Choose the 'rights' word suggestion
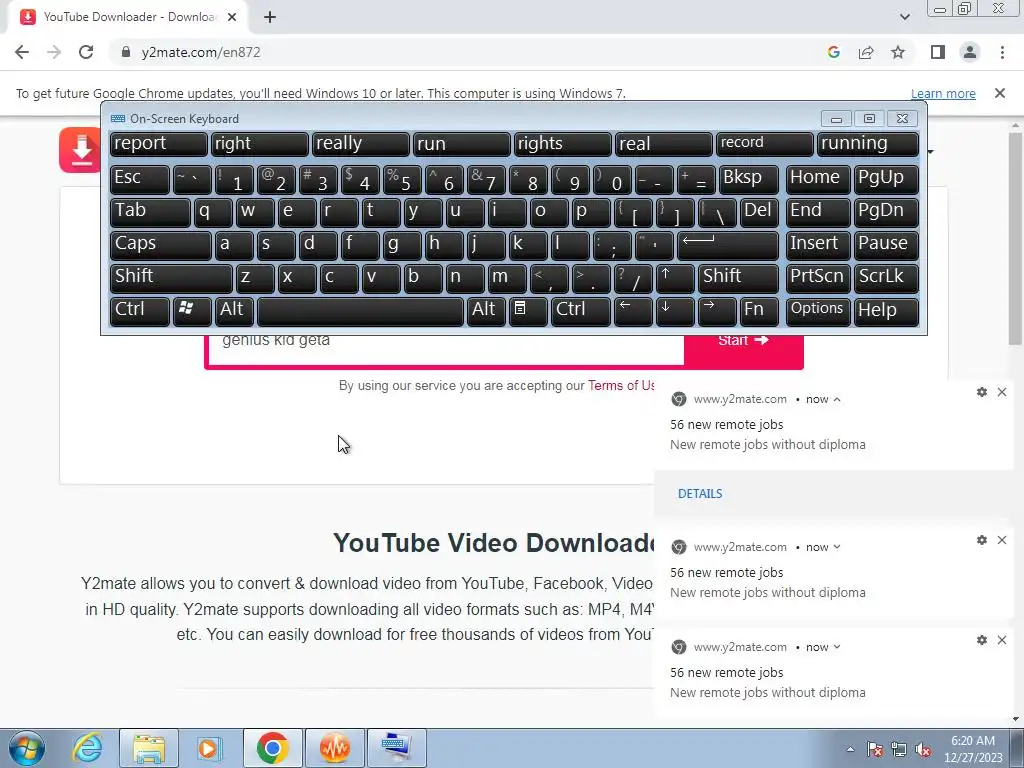 [x=562, y=144]
